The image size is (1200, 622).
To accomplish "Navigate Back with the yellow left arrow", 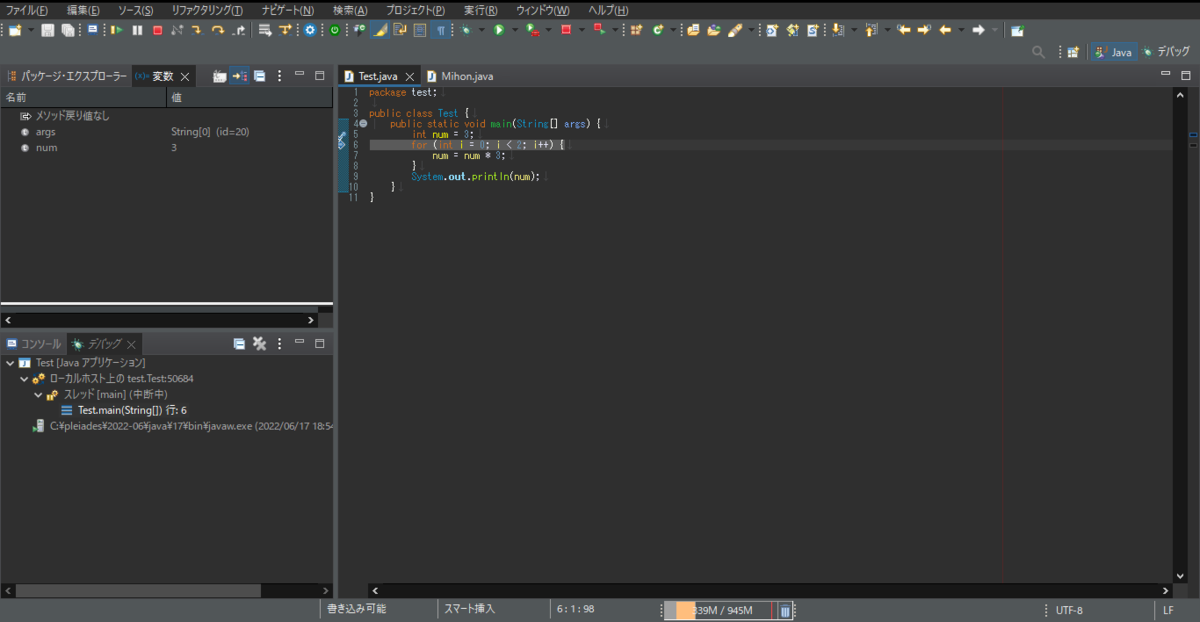I will [945, 30].
